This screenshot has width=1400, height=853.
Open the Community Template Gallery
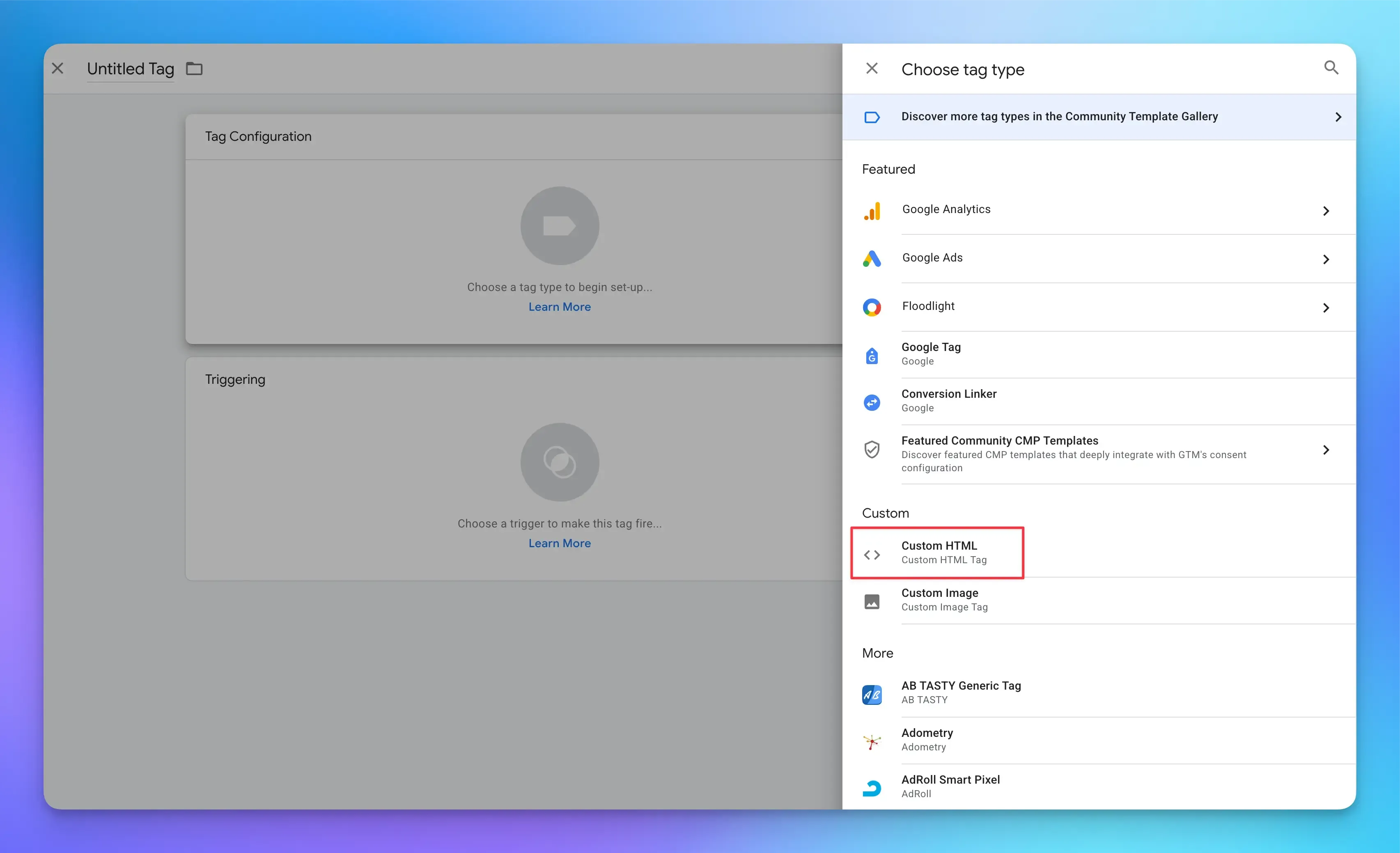(x=1059, y=117)
